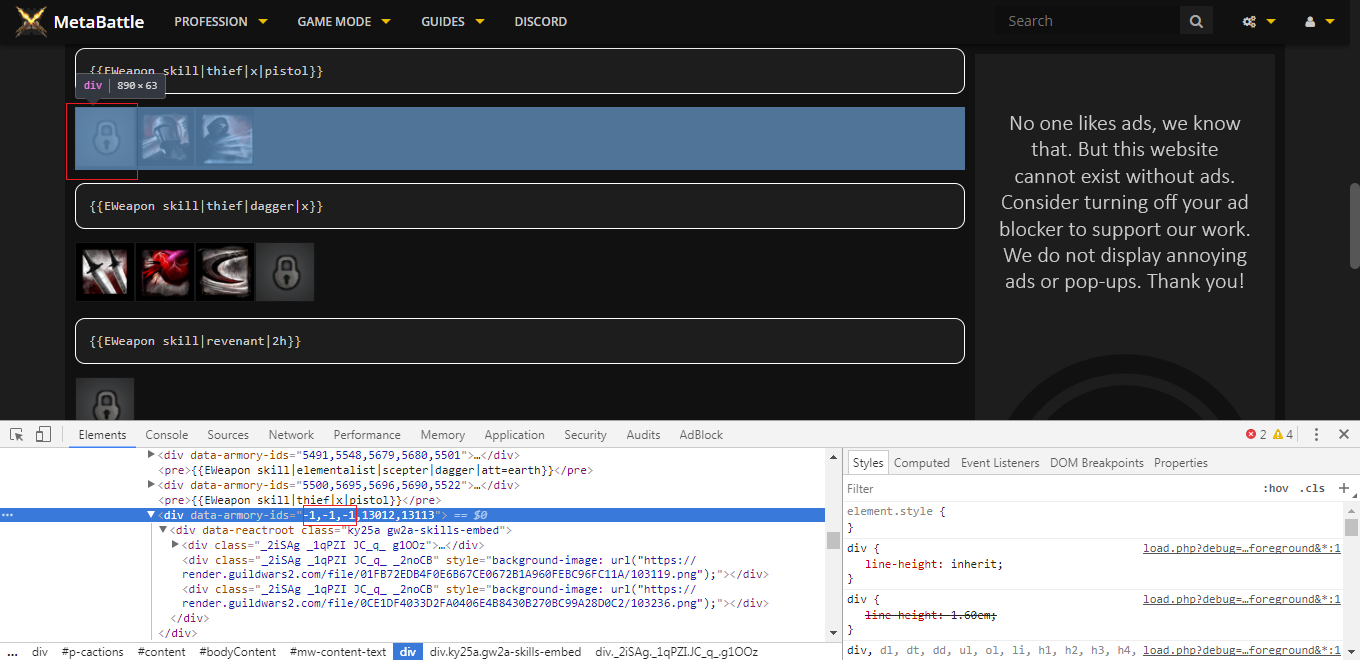Expand the GAME MODE dropdown menu
The image size is (1360, 660).
[344, 21]
